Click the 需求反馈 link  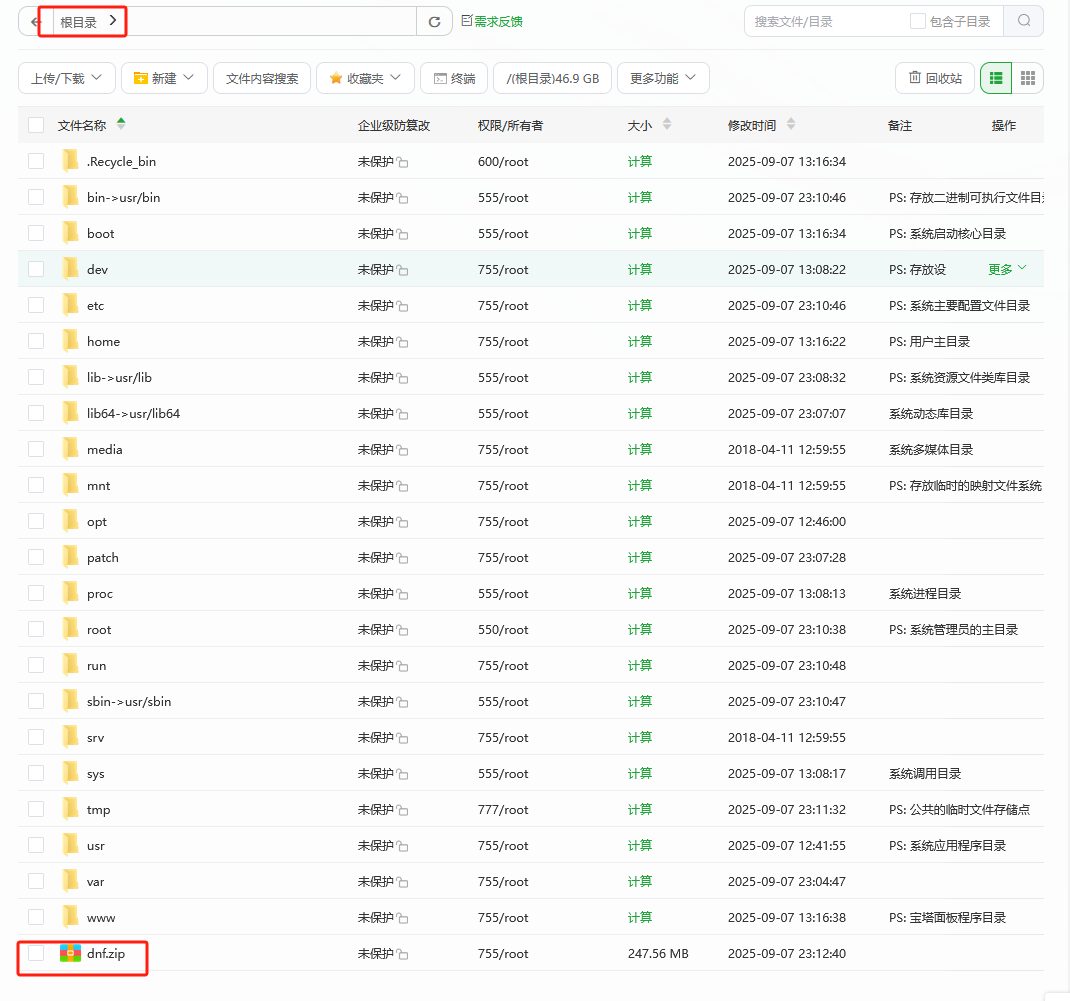coord(491,21)
